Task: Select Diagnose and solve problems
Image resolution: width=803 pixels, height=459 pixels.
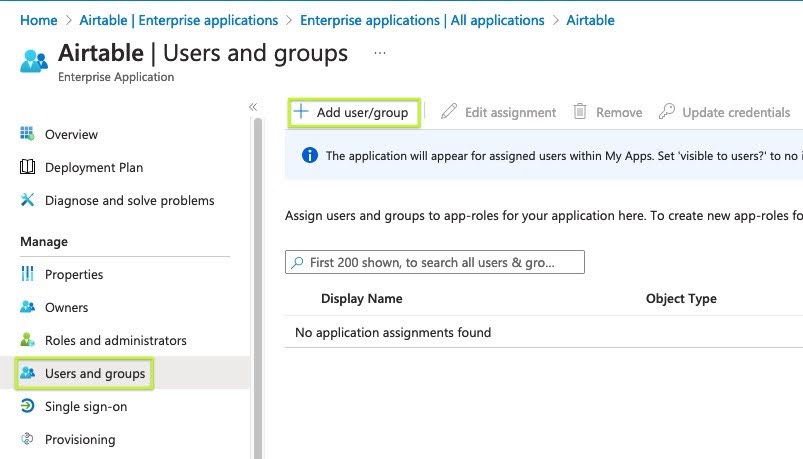Action: click(130, 200)
